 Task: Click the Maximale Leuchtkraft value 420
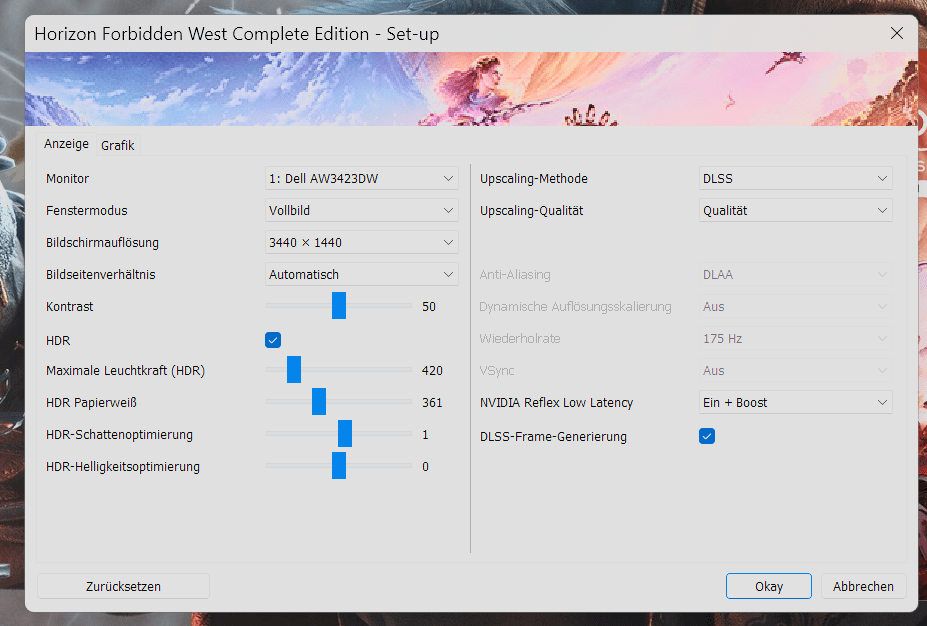432,371
